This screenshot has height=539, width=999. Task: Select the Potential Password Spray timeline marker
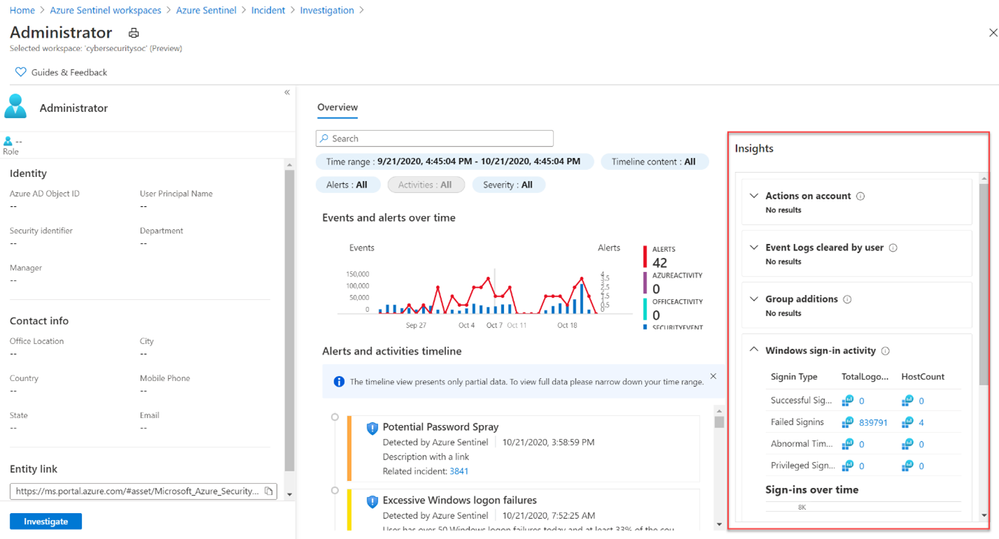click(x=334, y=417)
